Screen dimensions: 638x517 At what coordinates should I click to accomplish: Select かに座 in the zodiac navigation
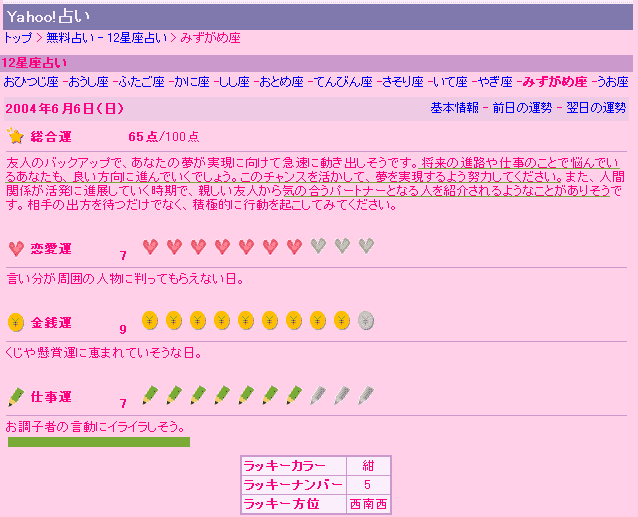coord(192,82)
